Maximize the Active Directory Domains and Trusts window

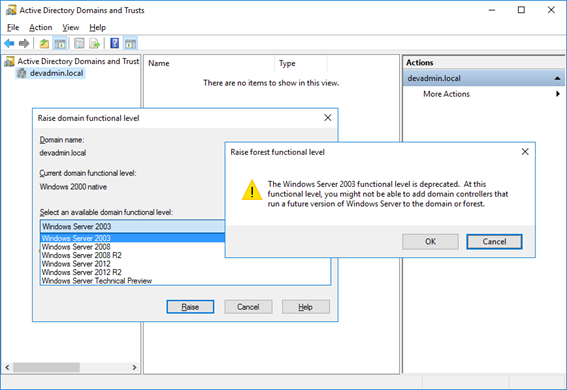pos(521,10)
